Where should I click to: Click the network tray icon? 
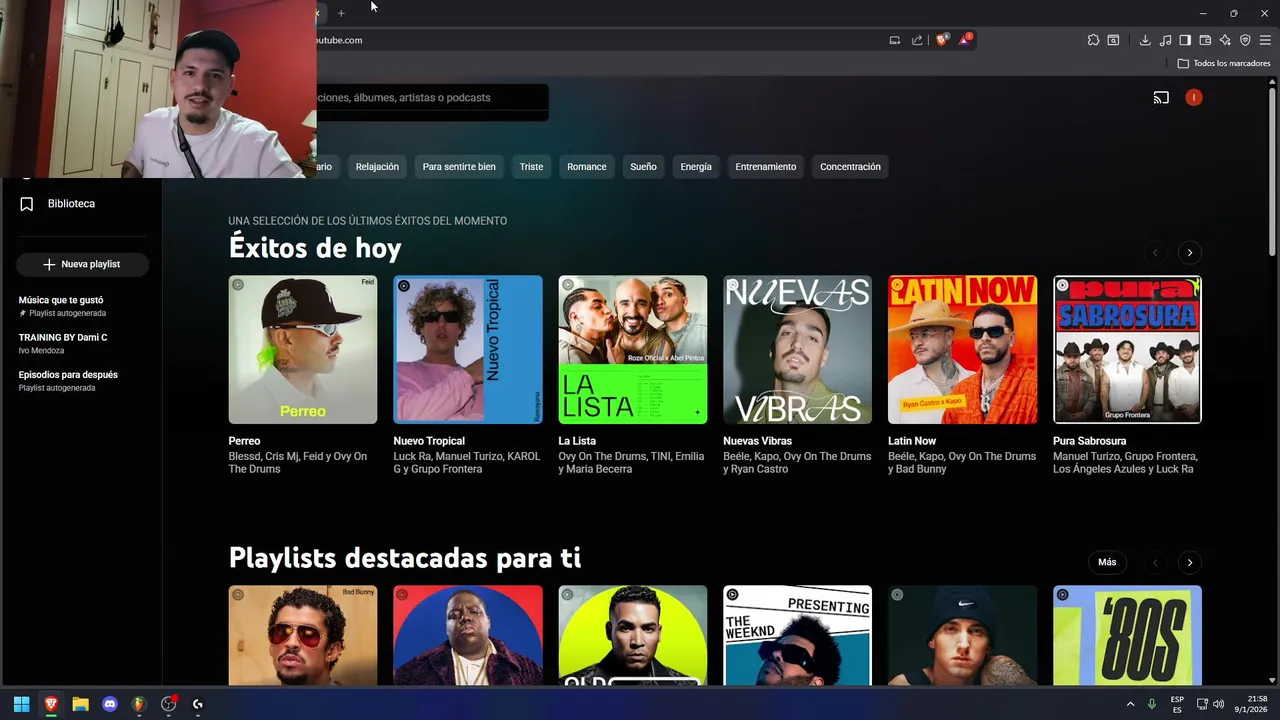[x=1202, y=704]
